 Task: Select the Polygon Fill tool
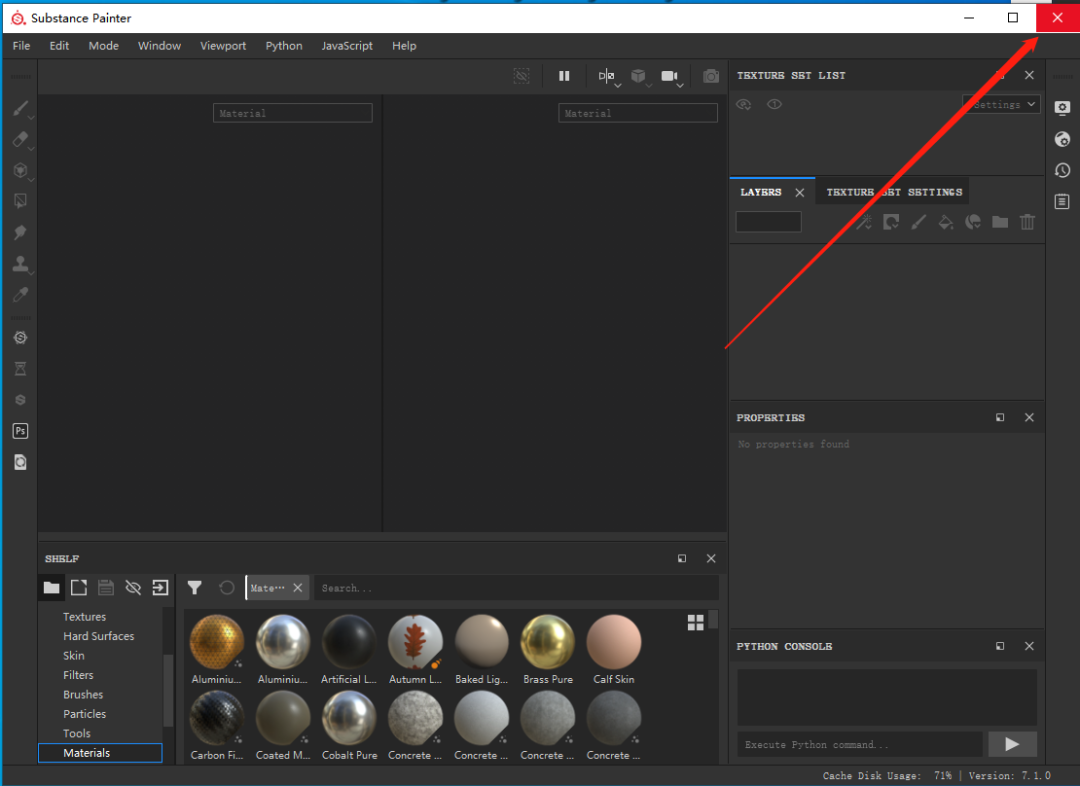20,201
